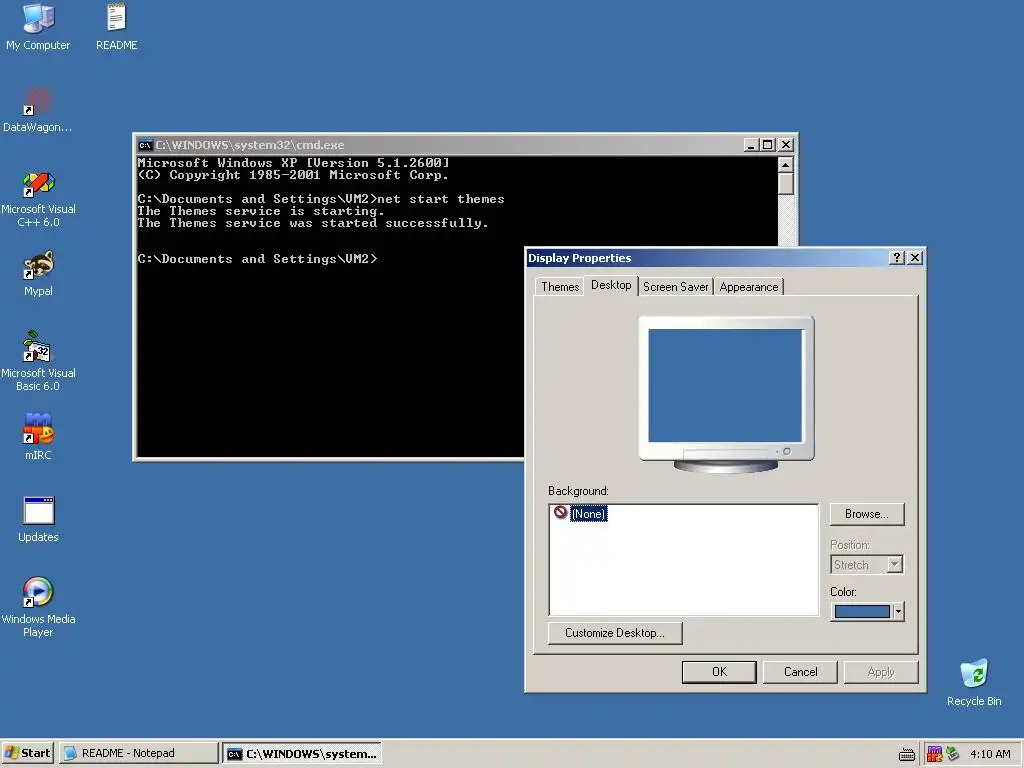Screen dimensions: 1024x768
Task: Click the Apply button
Action: [881, 672]
